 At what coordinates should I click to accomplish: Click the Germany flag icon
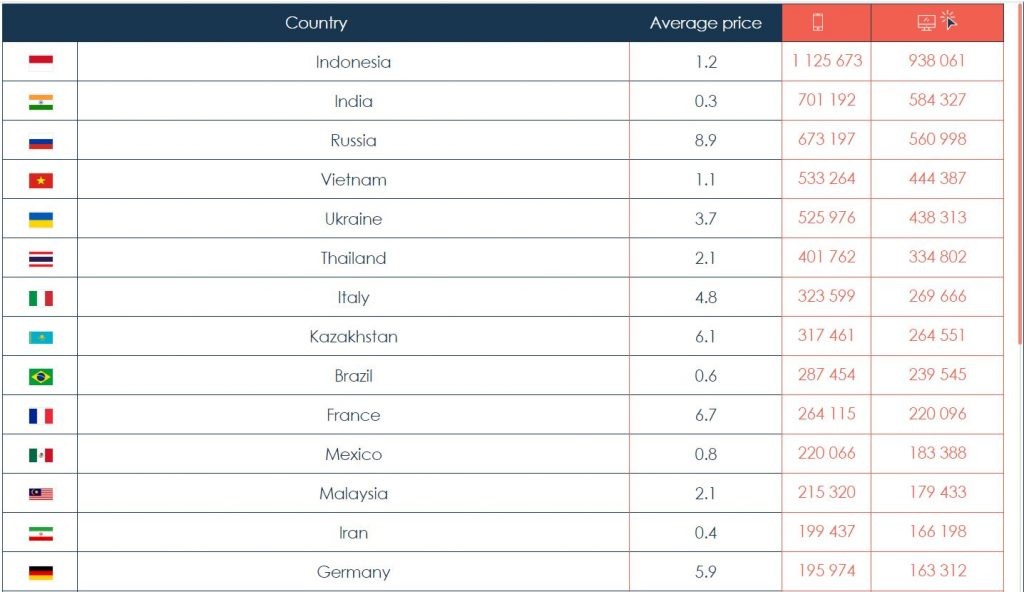(41, 573)
